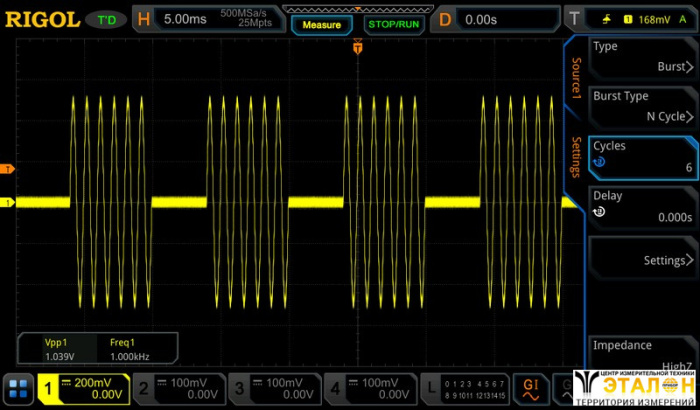
Task: Enable channel 2 at 100mV
Action: [x=178, y=388]
